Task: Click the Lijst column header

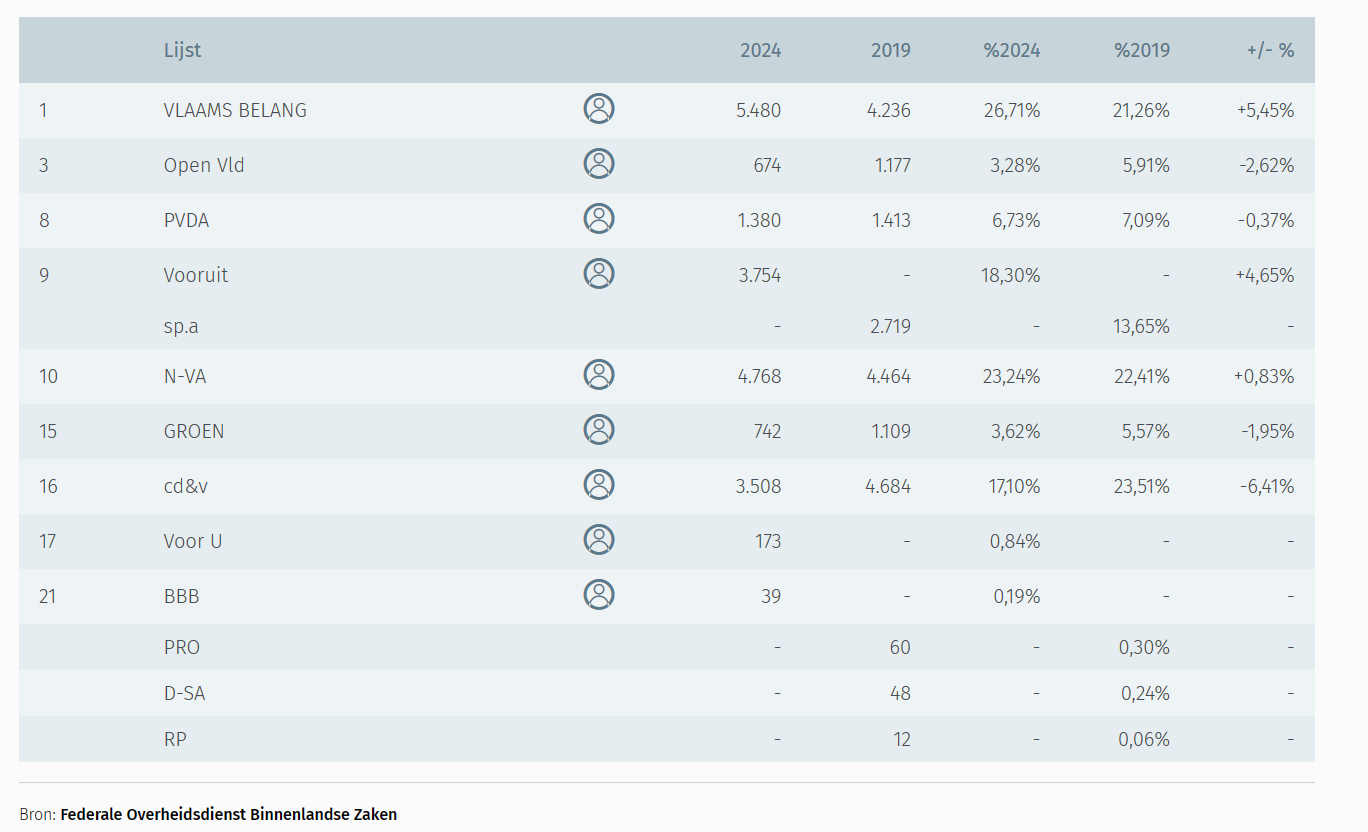Action: coord(183,50)
